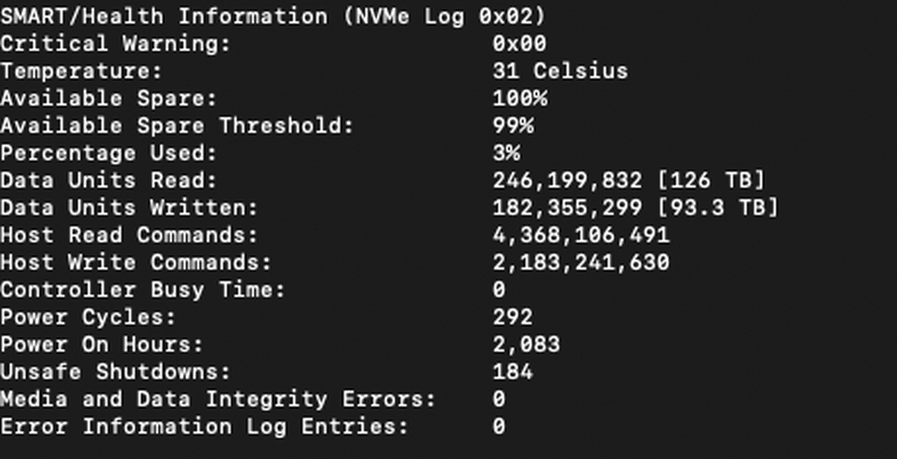Click the [93.3 TB] written total
Image resolution: width=897 pixels, height=459 pixels.
click(717, 208)
